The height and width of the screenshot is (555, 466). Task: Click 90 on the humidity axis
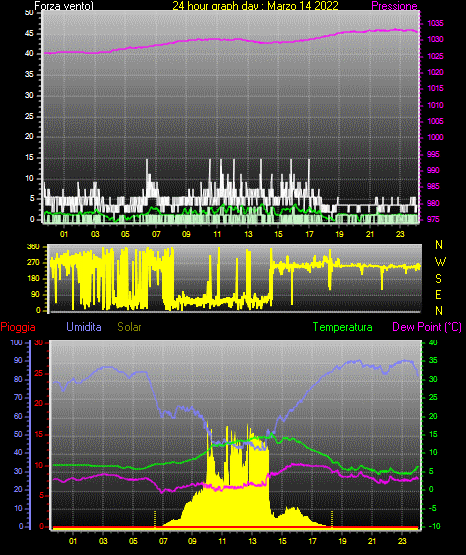(x=18, y=360)
